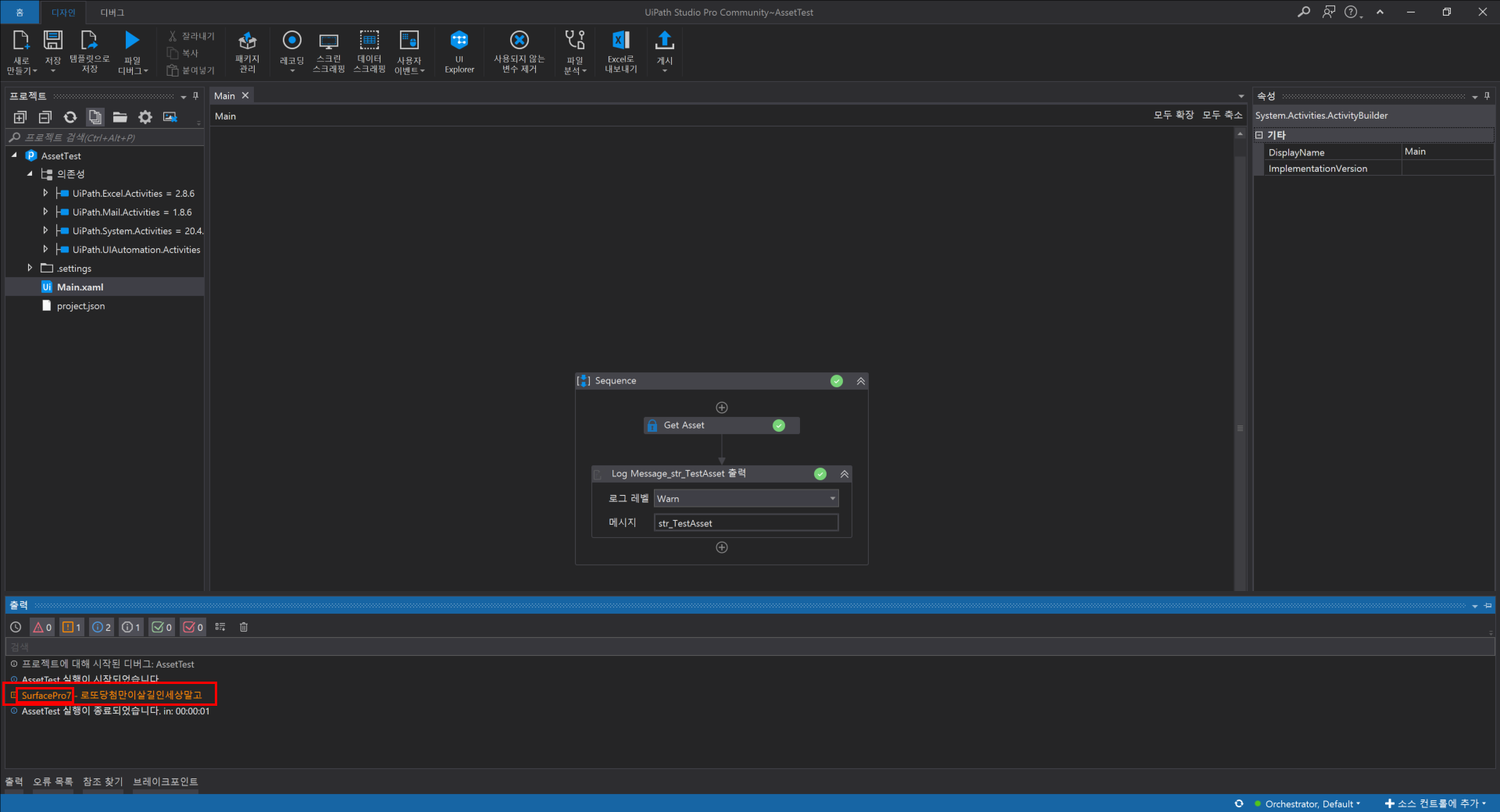This screenshot has width=1500, height=812.
Task: Click Remove Unused Variables (사용되지 않는 변수 제거)
Action: click(x=519, y=52)
